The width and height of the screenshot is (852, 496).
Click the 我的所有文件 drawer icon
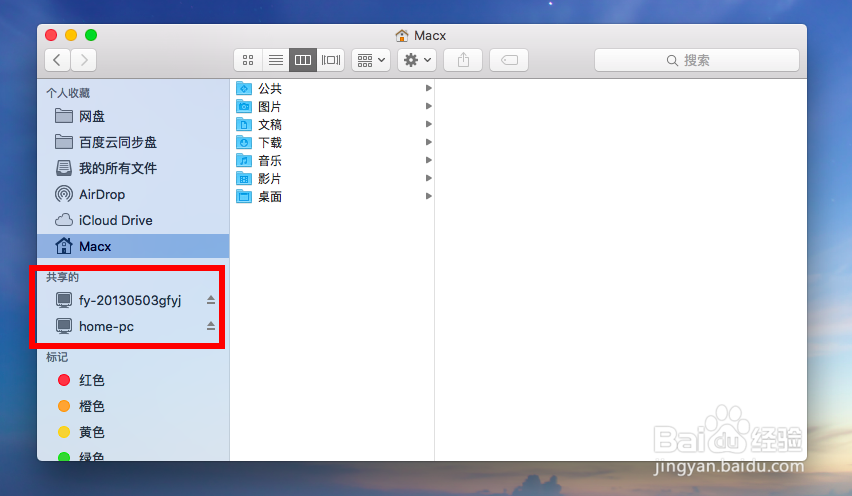[x=64, y=168]
